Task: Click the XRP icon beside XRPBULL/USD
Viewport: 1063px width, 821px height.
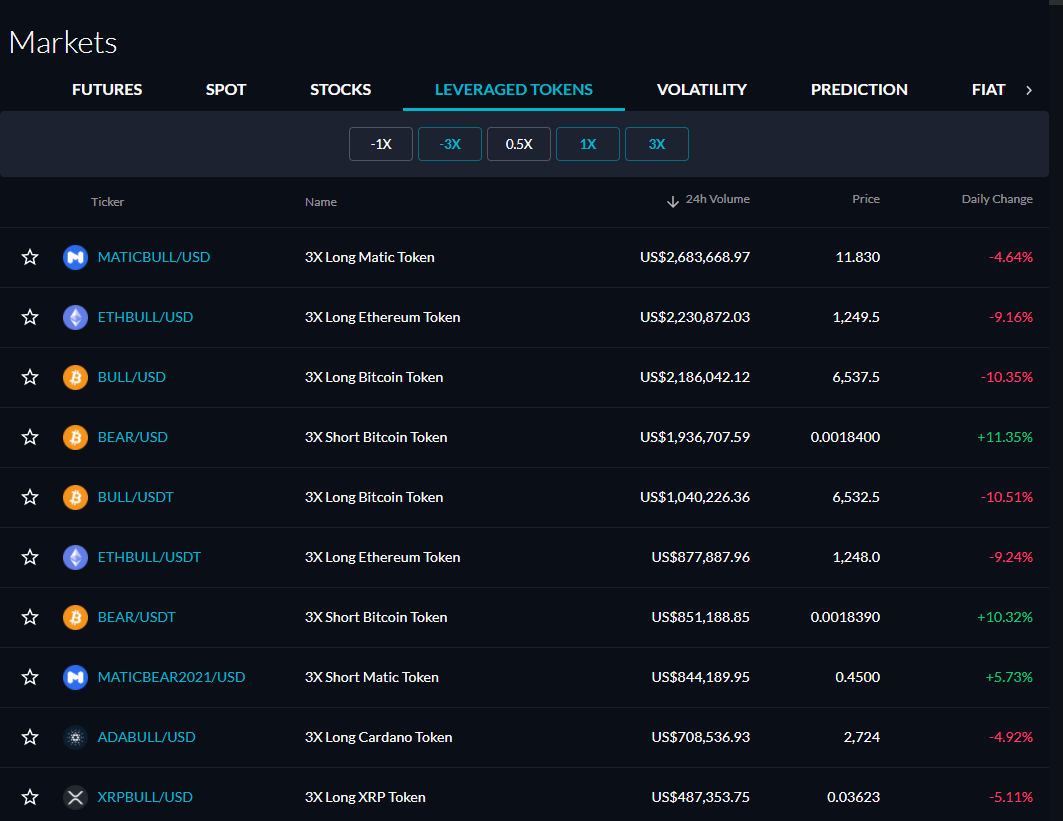Action: click(x=75, y=797)
